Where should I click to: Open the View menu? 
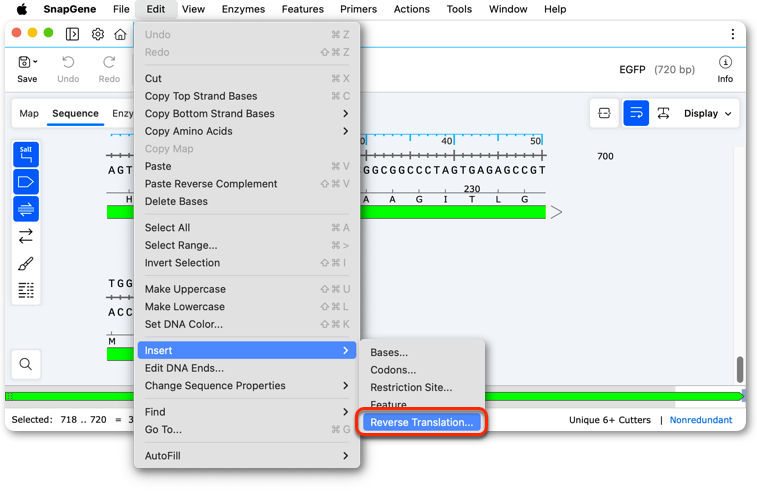coord(193,9)
